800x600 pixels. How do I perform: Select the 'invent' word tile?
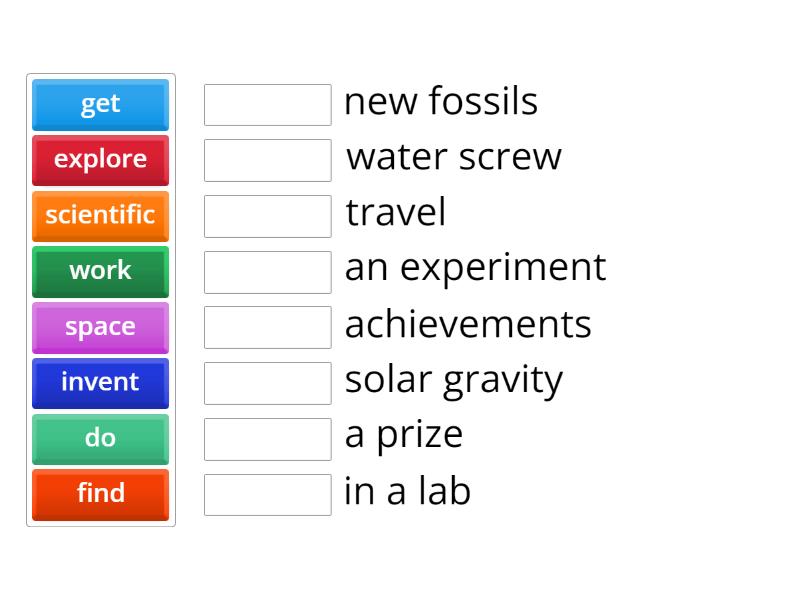[100, 383]
